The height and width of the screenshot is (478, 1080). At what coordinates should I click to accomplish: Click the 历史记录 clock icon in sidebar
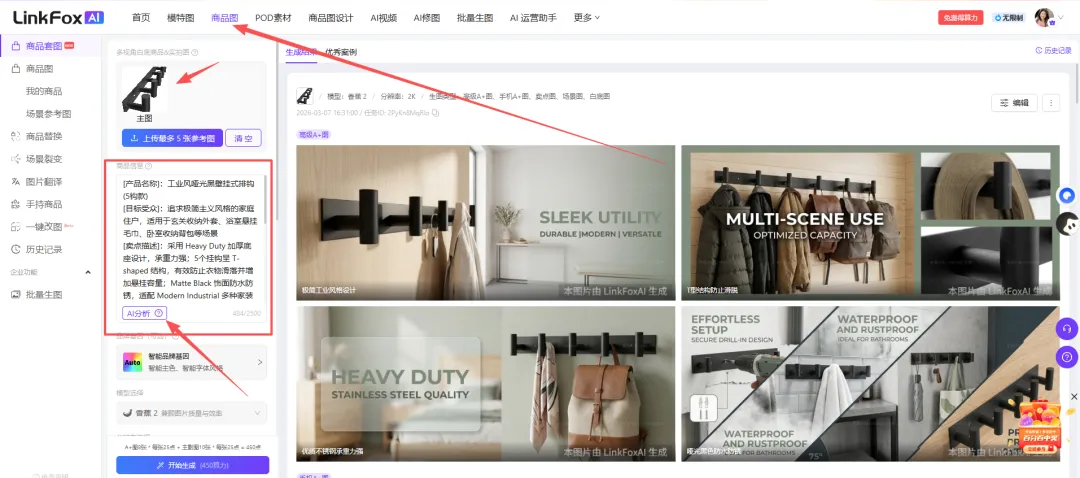(x=16, y=249)
